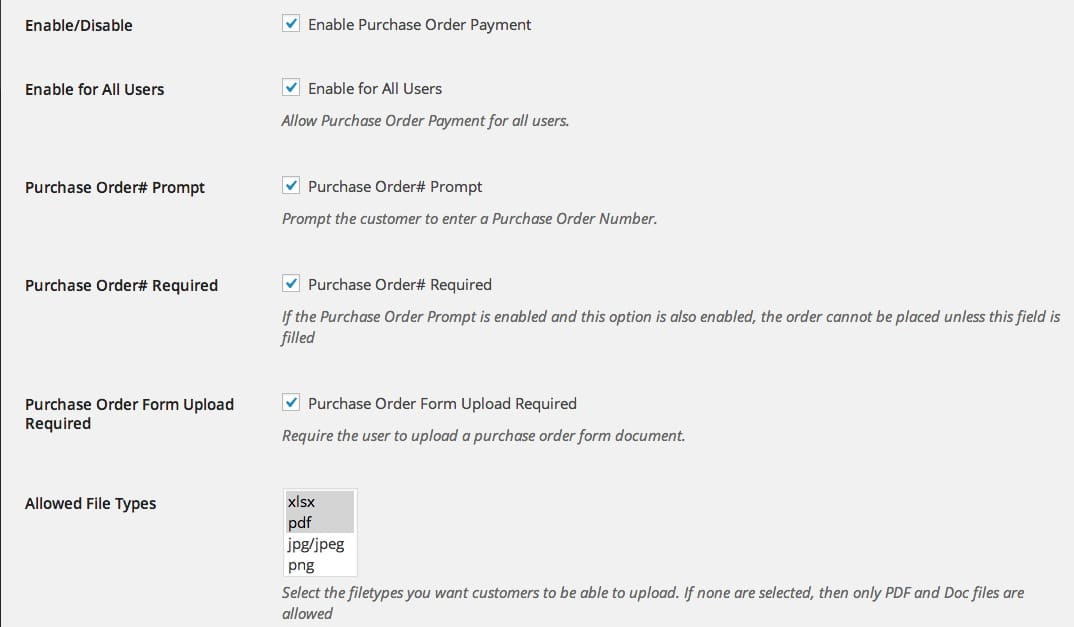This screenshot has height=627, width=1074.
Task: Click the "Select the filetypes" help text
Action: [x=653, y=593]
